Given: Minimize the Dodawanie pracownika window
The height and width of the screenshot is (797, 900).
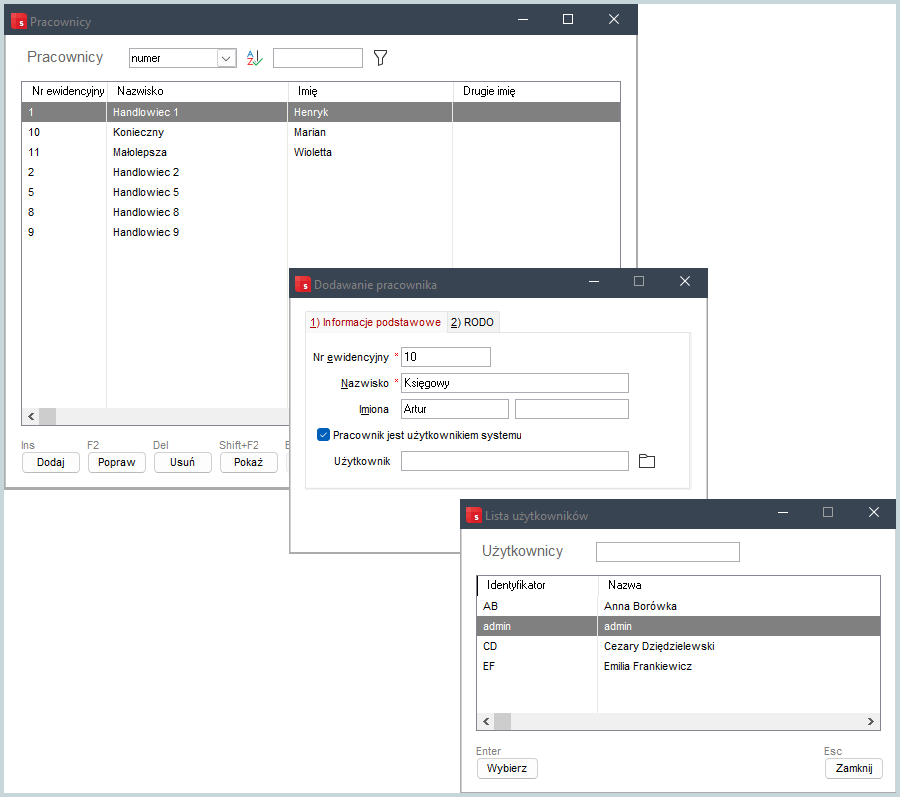Looking at the screenshot, I should coord(593,281).
